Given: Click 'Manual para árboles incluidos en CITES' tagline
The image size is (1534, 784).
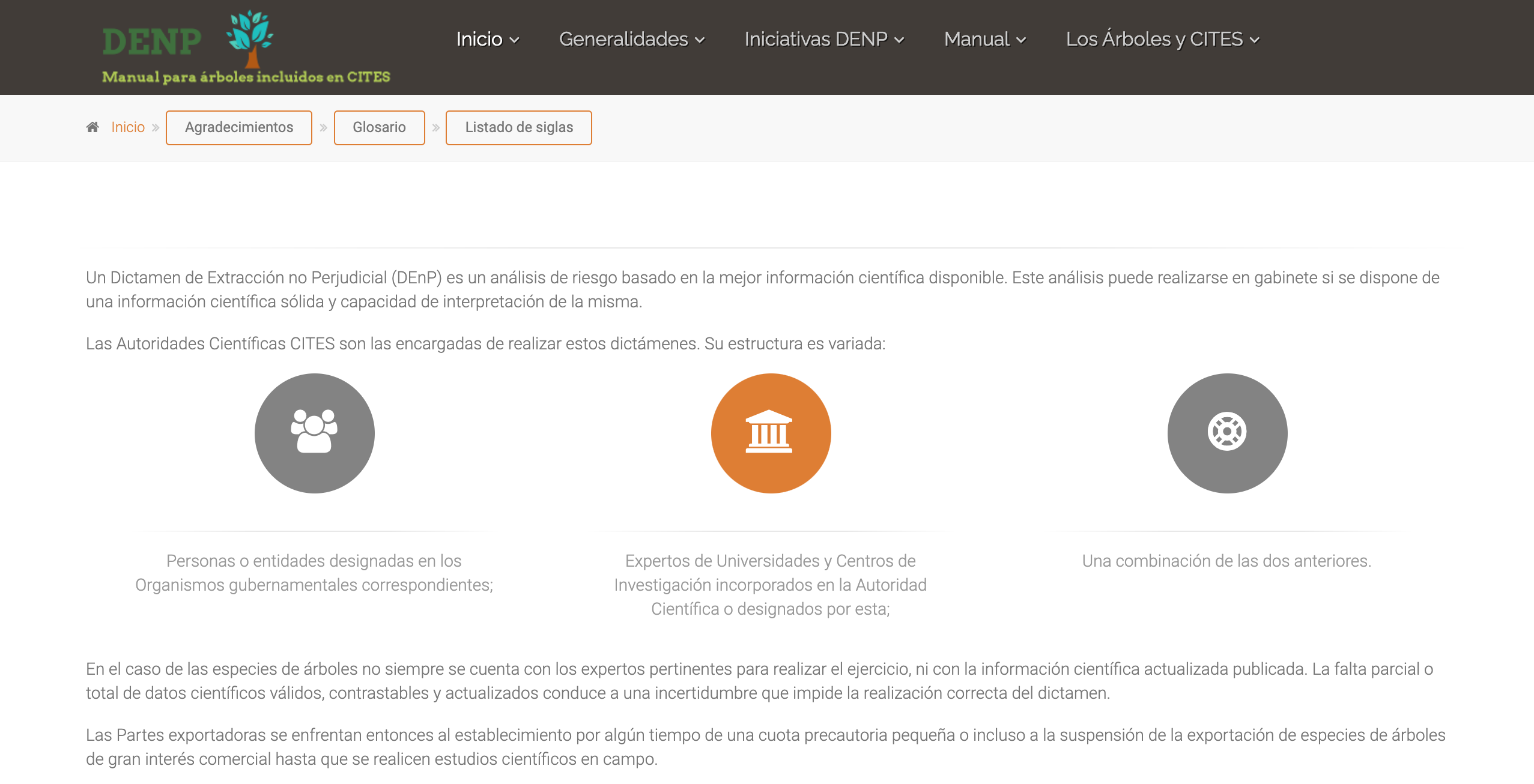Looking at the screenshot, I should [246, 77].
